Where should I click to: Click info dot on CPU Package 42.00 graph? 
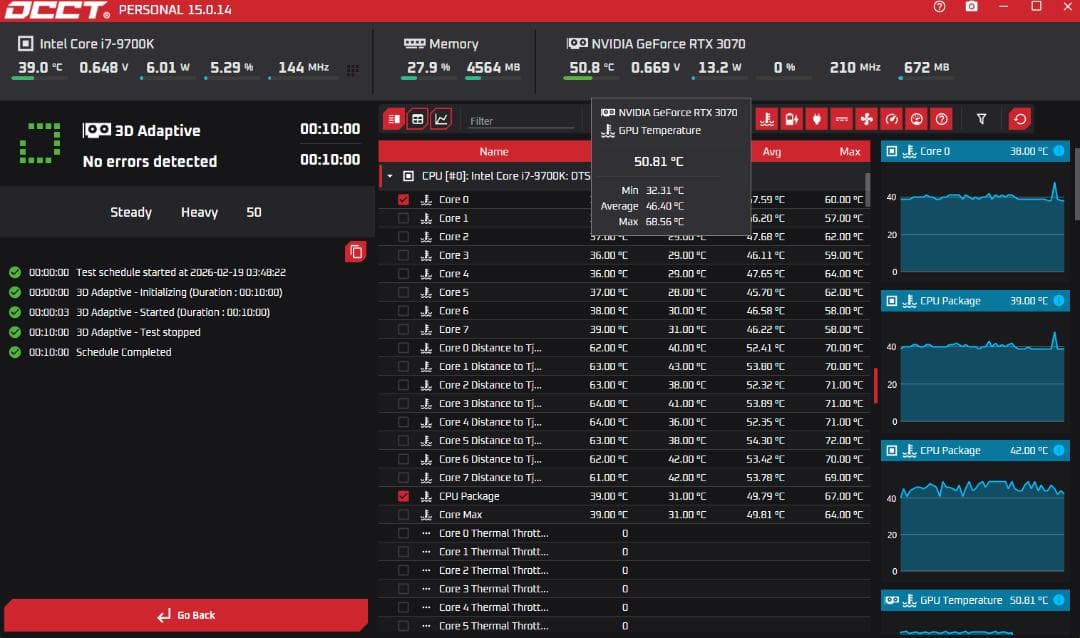pos(1059,450)
